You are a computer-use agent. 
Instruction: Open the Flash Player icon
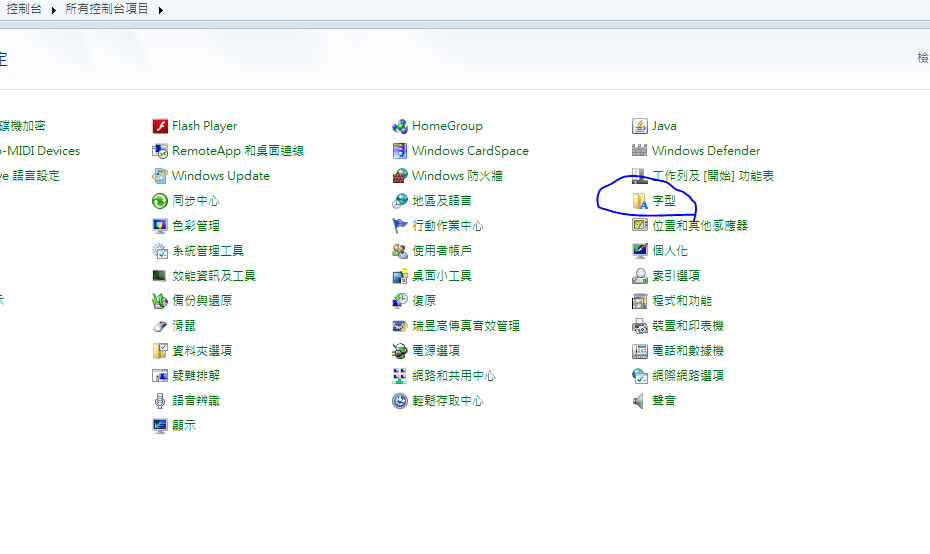[x=160, y=126]
